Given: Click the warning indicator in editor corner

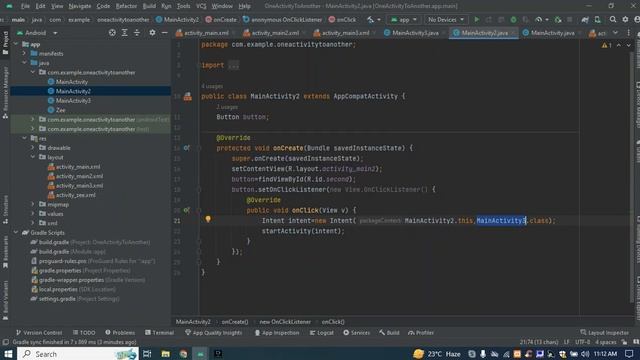Looking at the screenshot, I should (606, 45).
